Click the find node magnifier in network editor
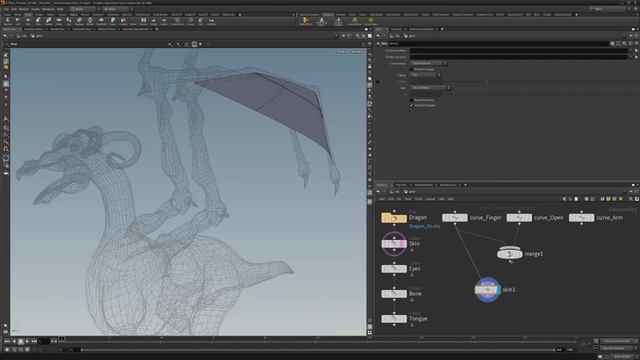Viewport: 640px width, 360px height. point(631,199)
